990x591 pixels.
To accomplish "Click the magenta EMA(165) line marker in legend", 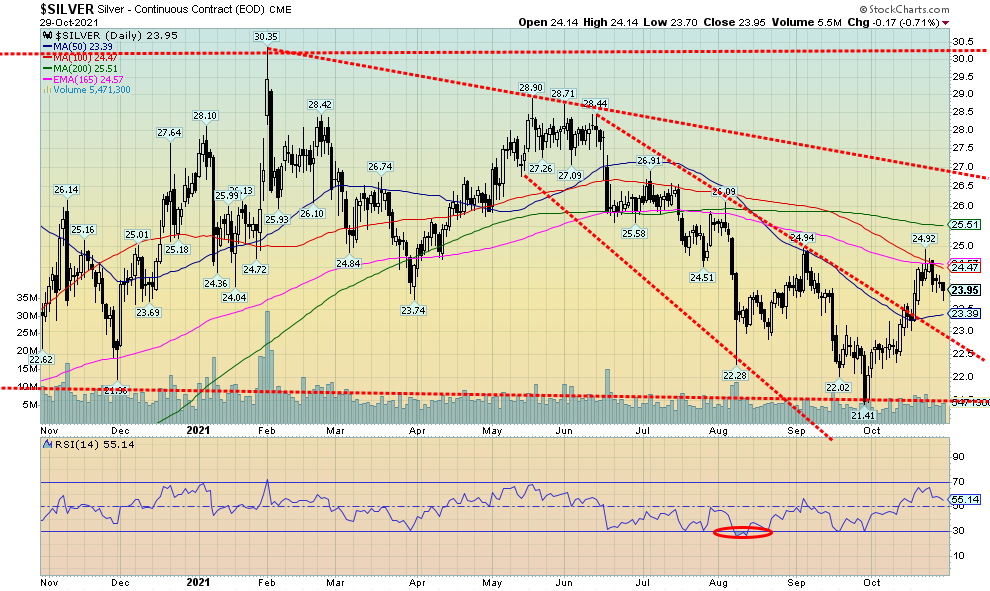I will [46, 79].
